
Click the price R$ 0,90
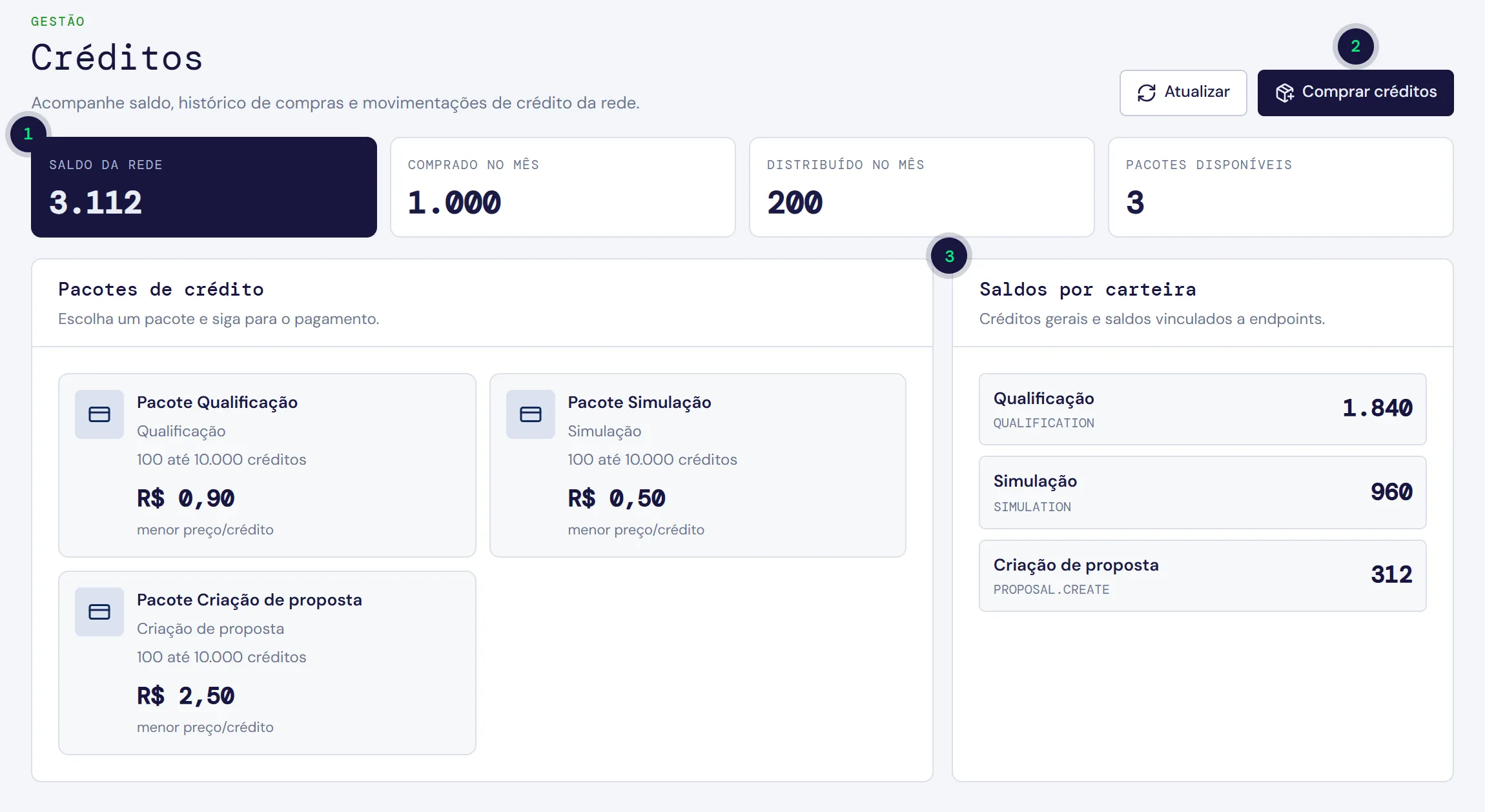pos(185,498)
